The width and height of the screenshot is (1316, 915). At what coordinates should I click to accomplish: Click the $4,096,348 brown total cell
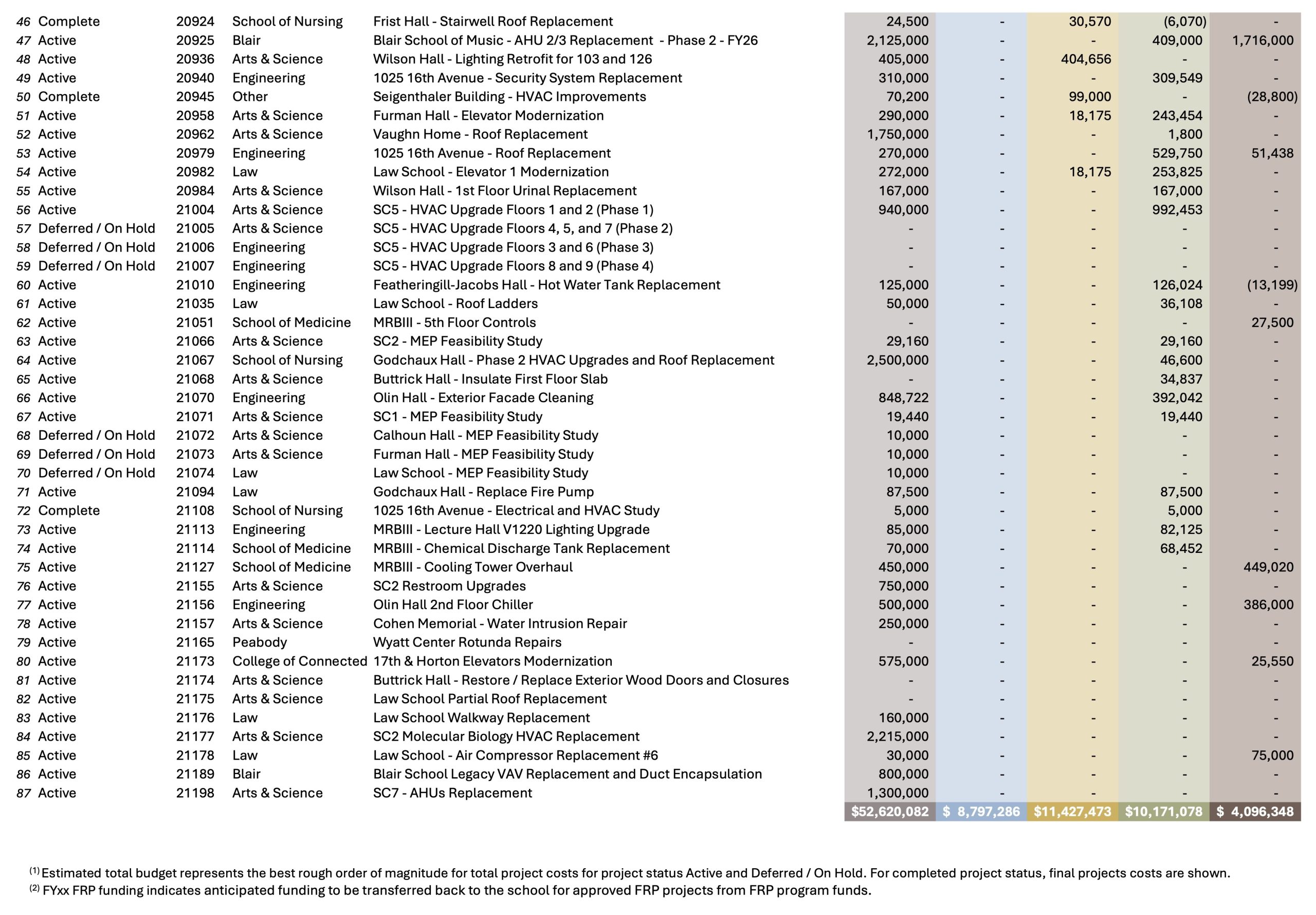click(x=1255, y=811)
